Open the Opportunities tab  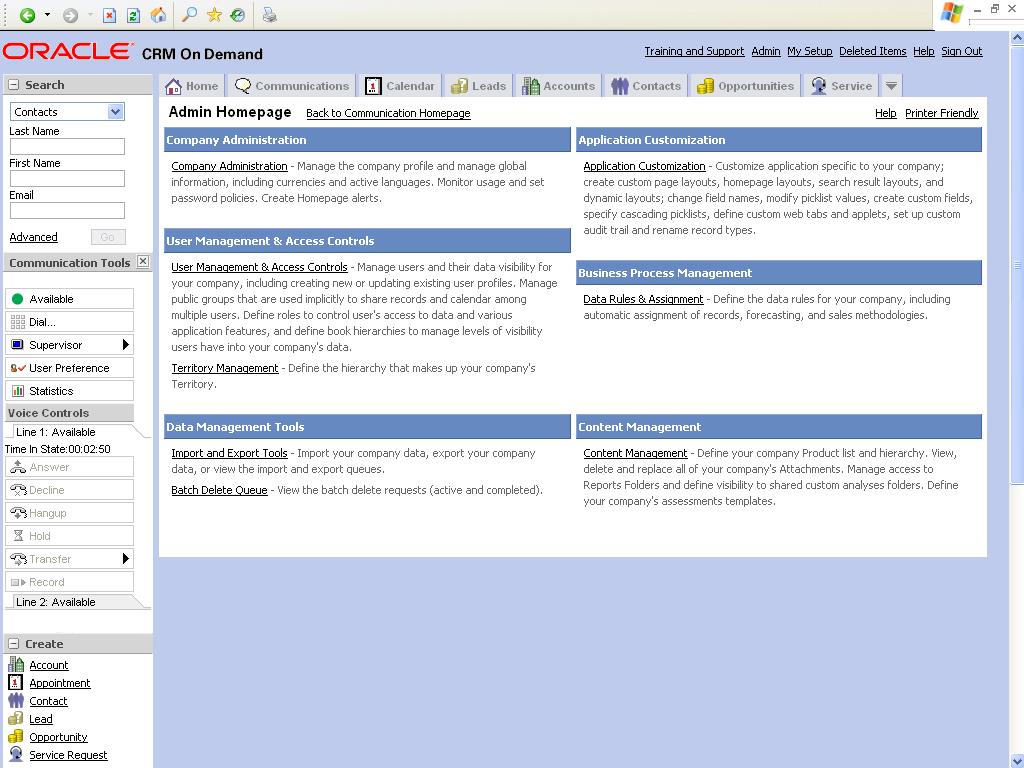pyautogui.click(x=745, y=86)
